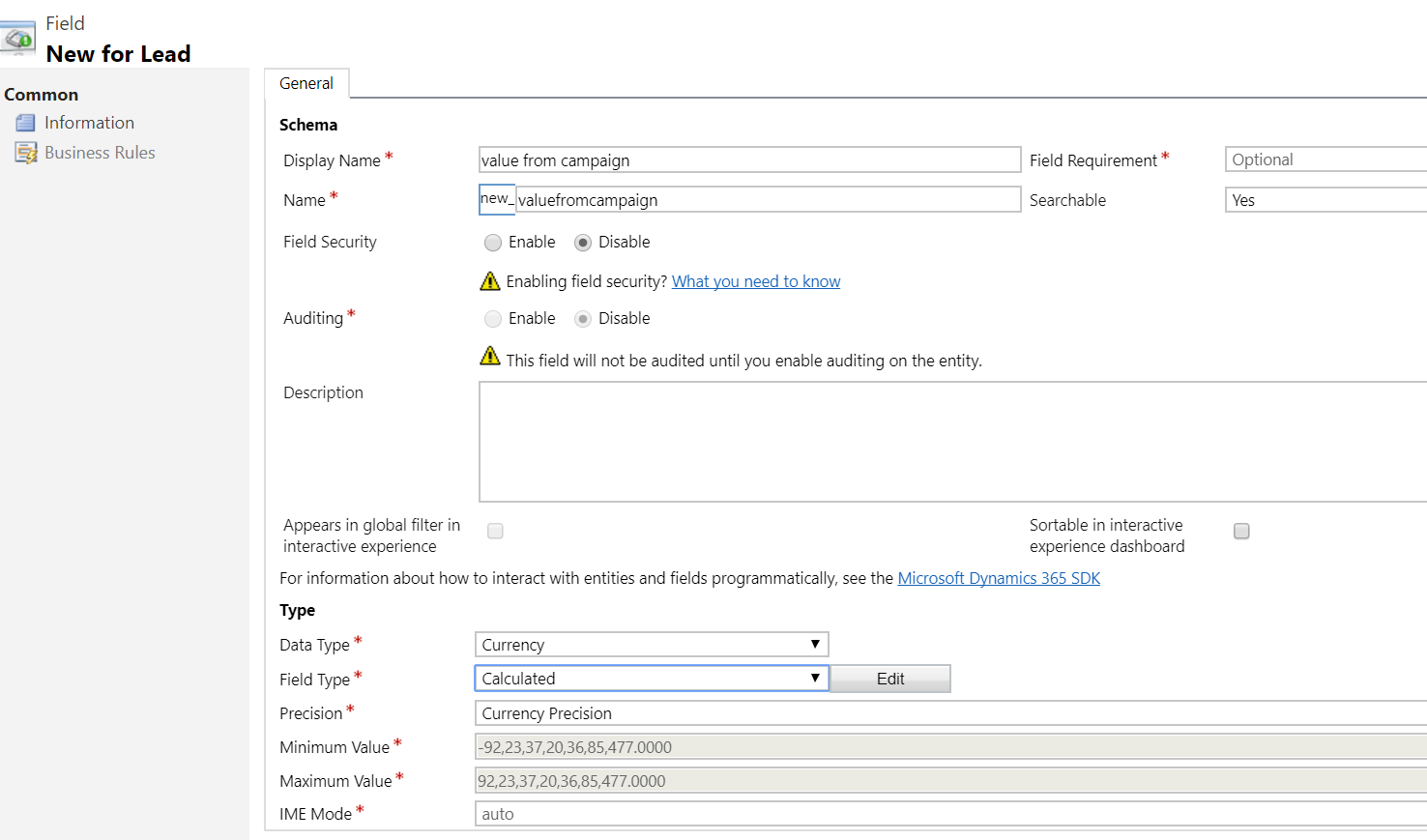
Task: Select Enable for Field Security
Action: (x=493, y=243)
